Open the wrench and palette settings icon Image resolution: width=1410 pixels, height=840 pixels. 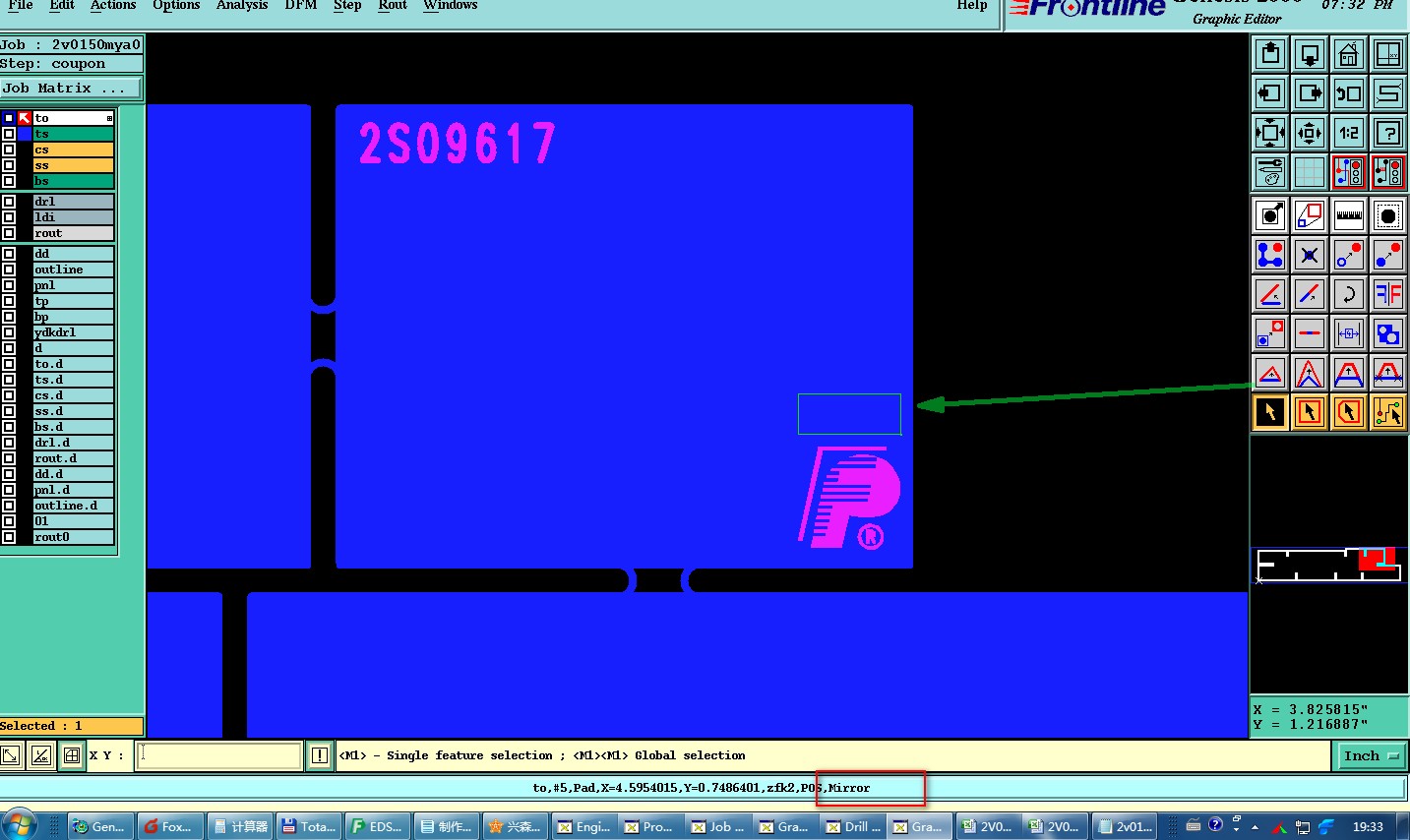(x=1270, y=172)
